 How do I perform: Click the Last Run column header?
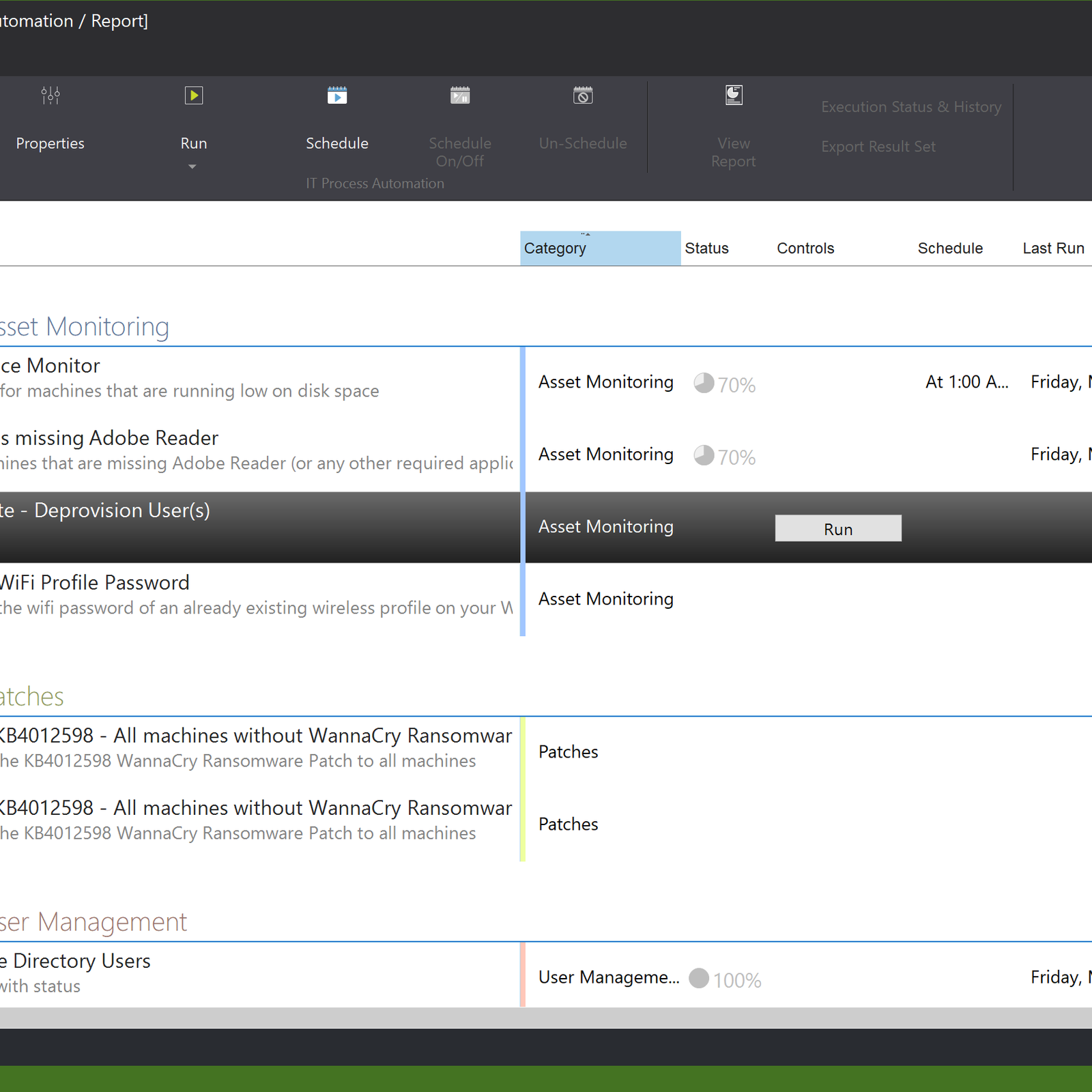tap(1052, 248)
